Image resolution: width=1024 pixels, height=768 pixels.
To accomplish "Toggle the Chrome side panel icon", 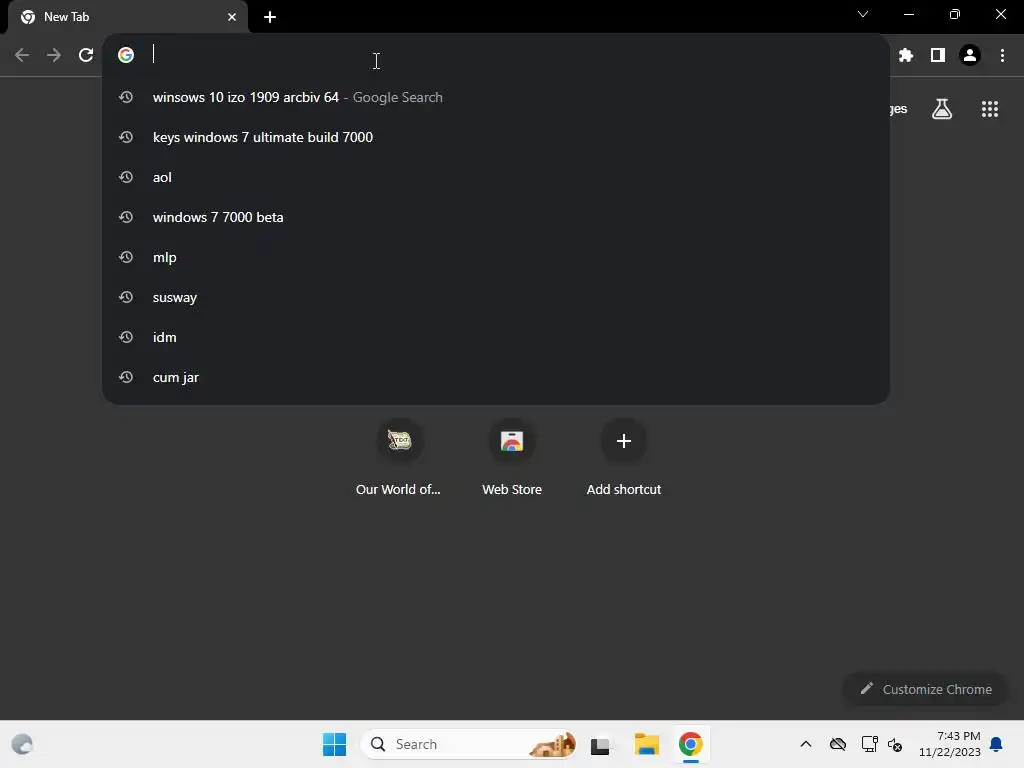I will (938, 56).
